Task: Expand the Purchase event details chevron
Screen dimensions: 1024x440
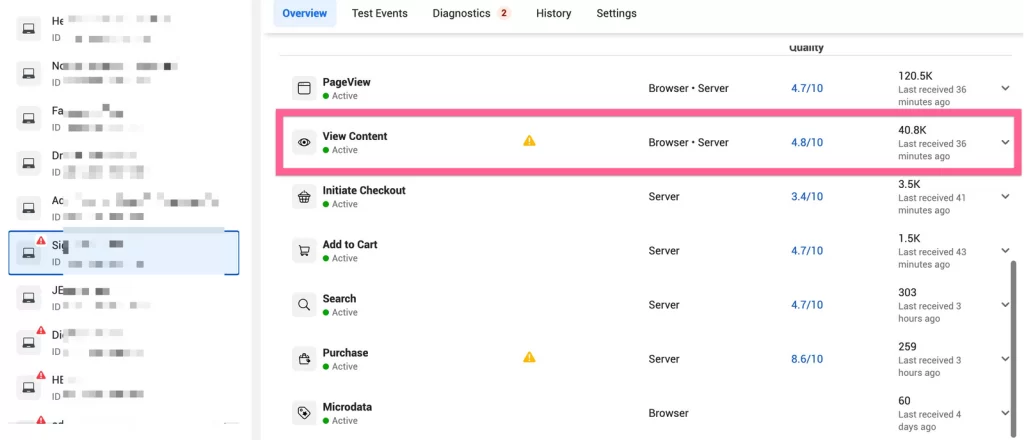Action: (1005, 359)
